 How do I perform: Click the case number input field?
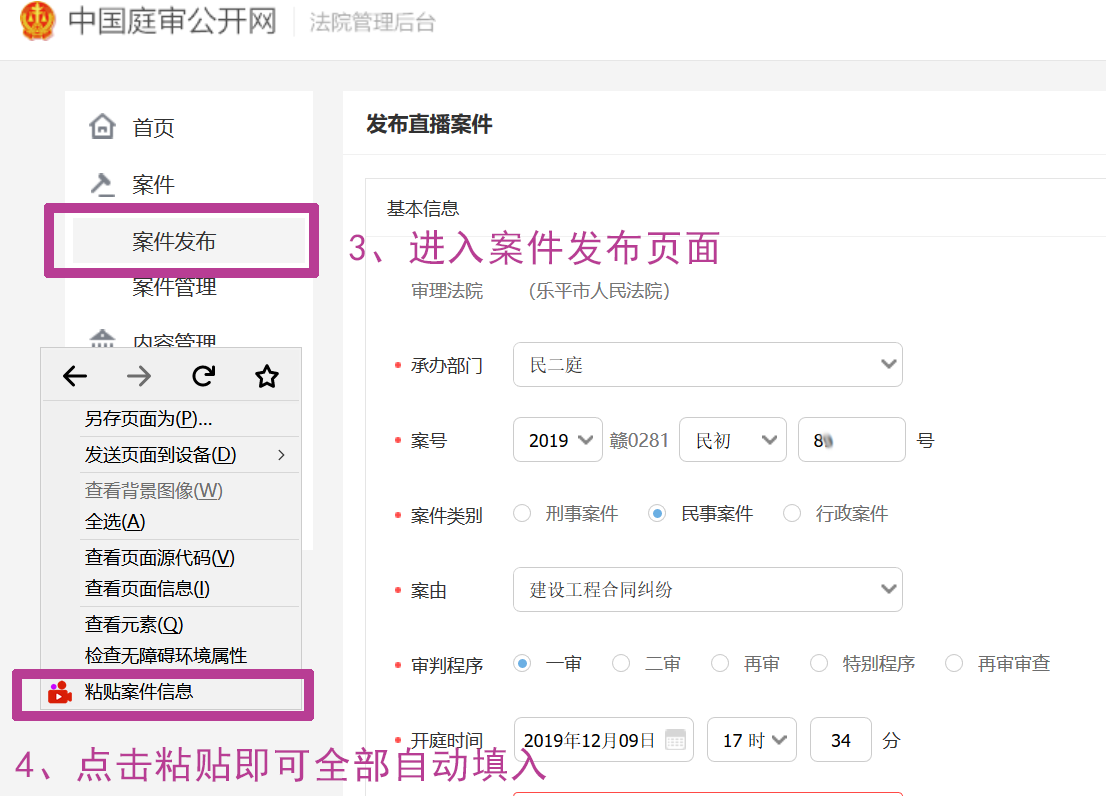[851, 440]
